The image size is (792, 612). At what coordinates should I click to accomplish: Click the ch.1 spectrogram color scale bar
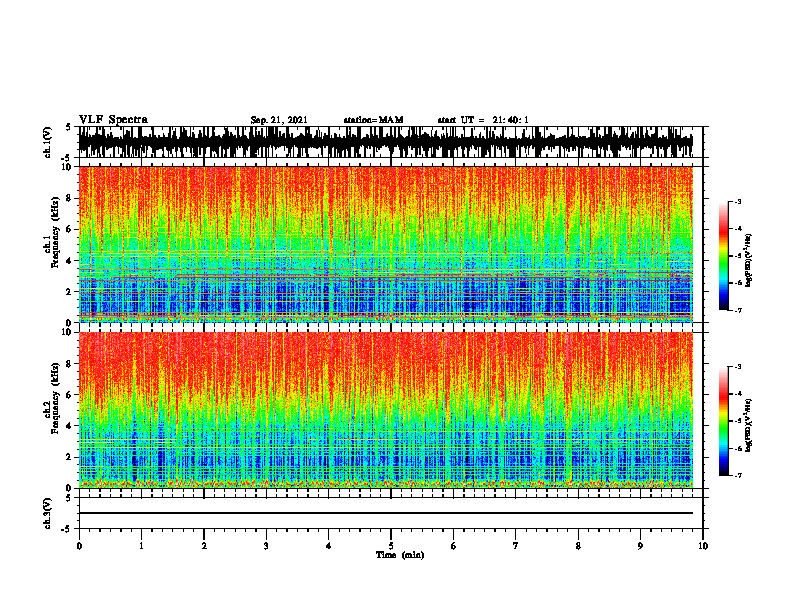[x=723, y=256]
